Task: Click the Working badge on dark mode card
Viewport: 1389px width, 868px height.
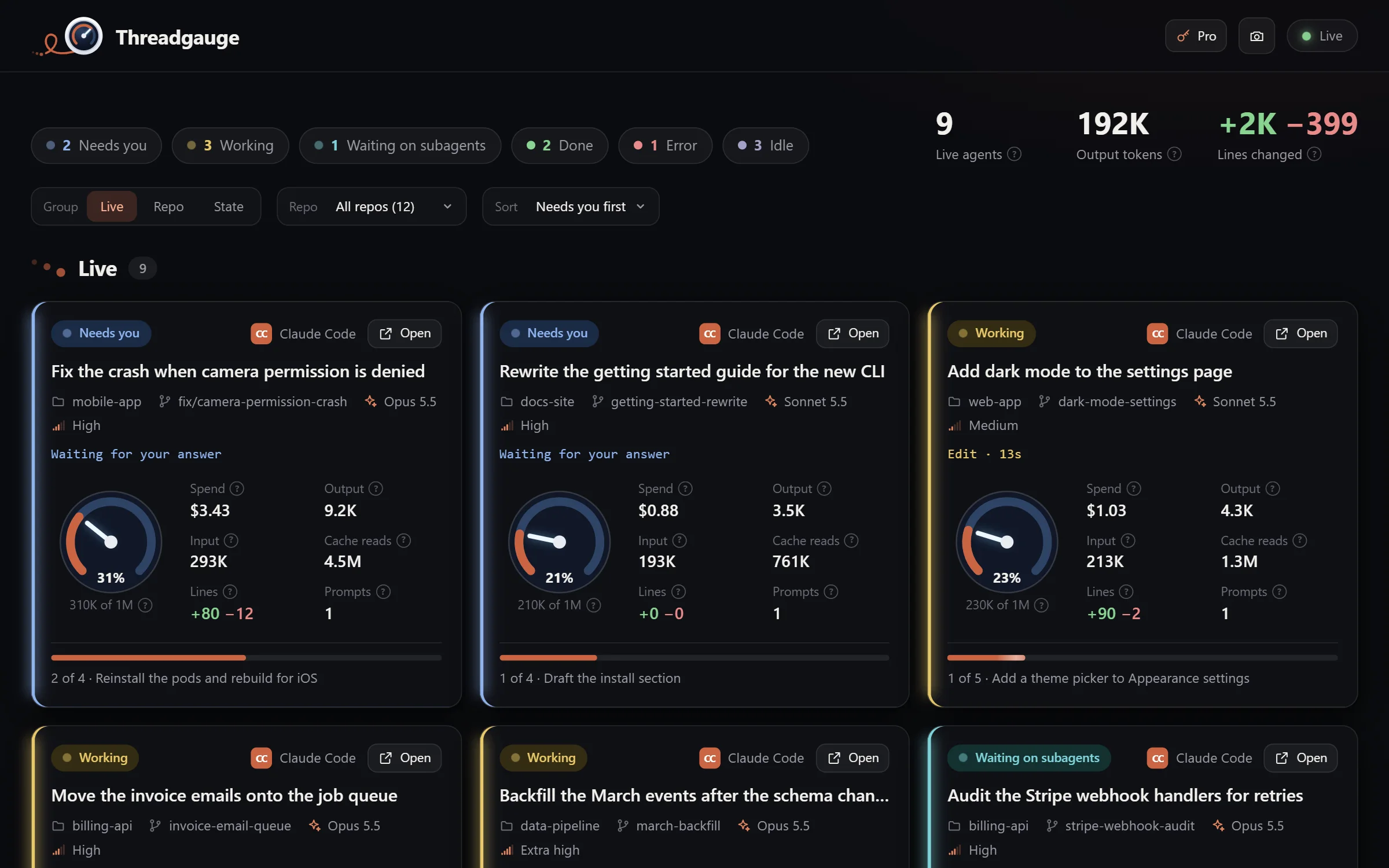Action: tap(991, 333)
